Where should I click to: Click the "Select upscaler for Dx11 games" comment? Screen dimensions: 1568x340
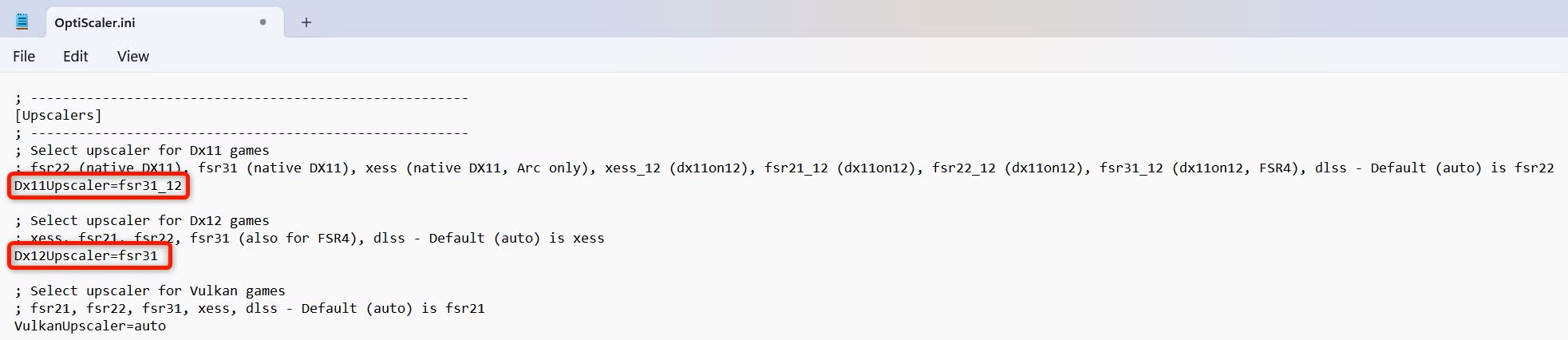(x=149, y=151)
